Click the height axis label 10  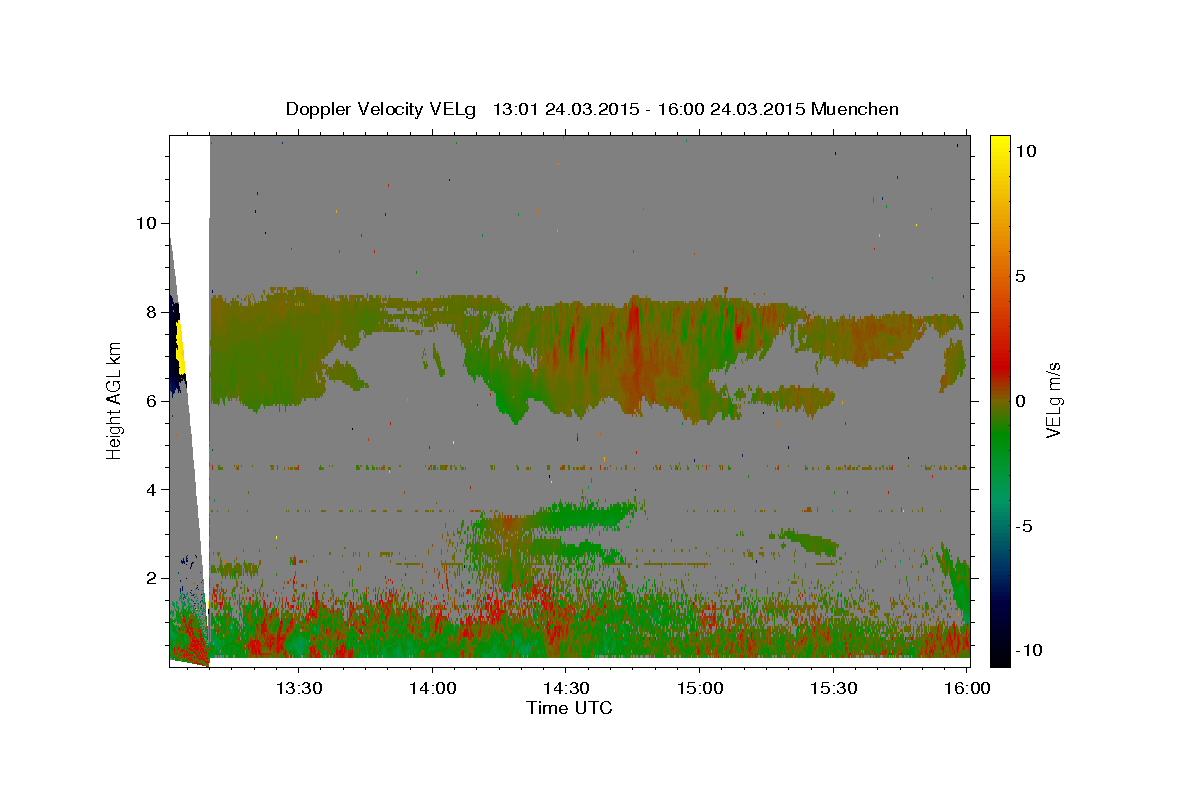coord(149,223)
